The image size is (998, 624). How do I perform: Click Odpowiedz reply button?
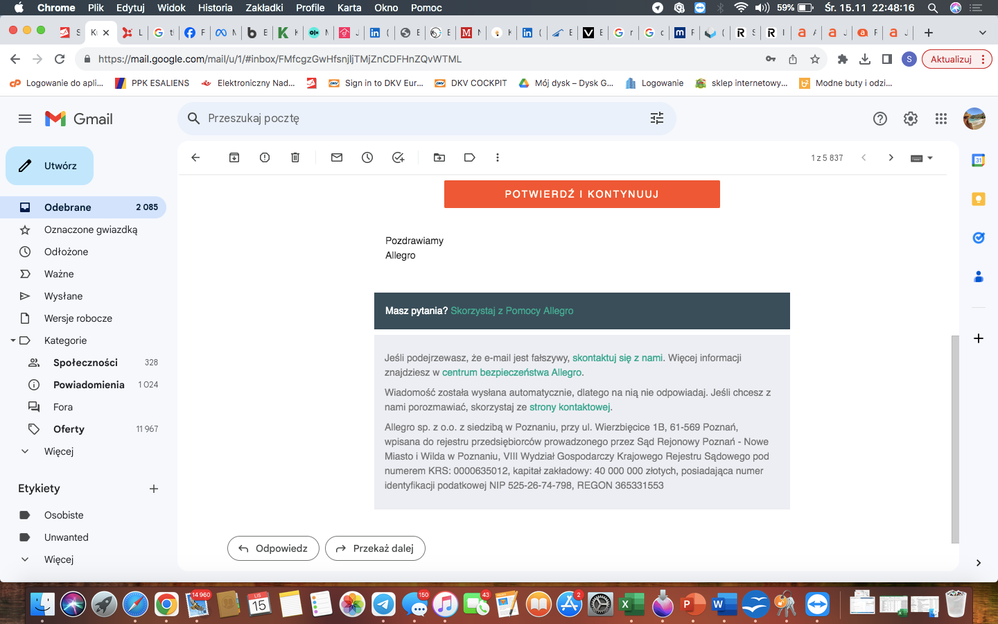[x=273, y=548]
